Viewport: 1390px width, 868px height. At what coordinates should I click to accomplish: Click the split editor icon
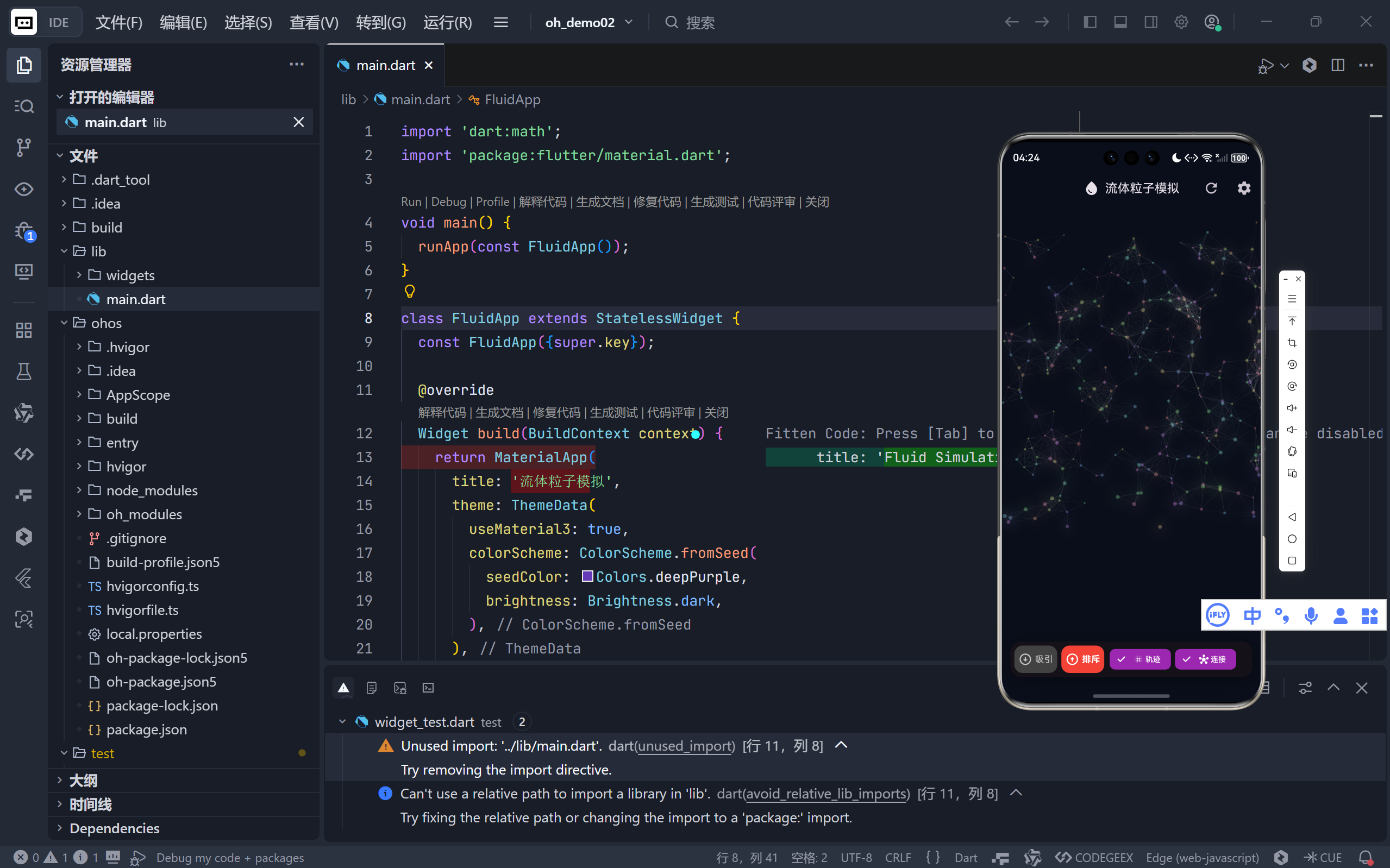coord(1338,65)
